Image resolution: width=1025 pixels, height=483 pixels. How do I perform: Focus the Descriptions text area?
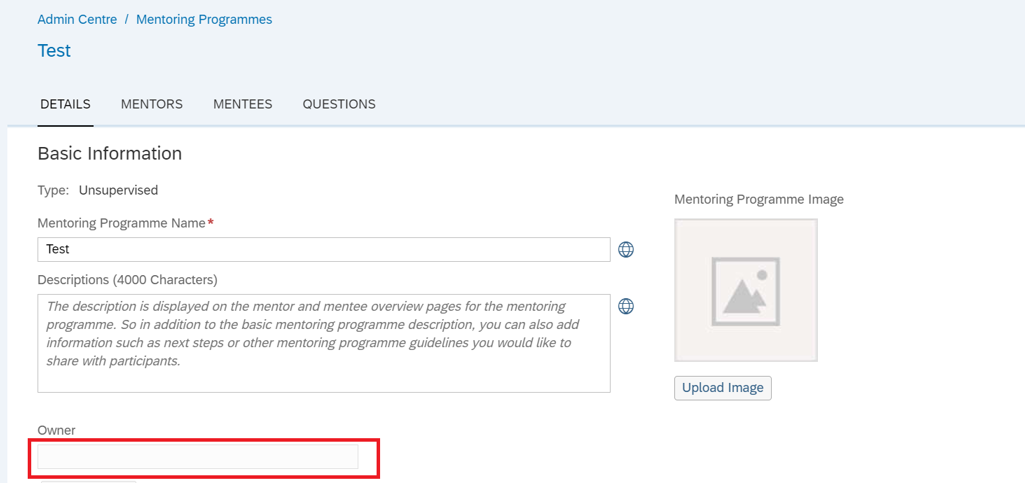coord(324,343)
